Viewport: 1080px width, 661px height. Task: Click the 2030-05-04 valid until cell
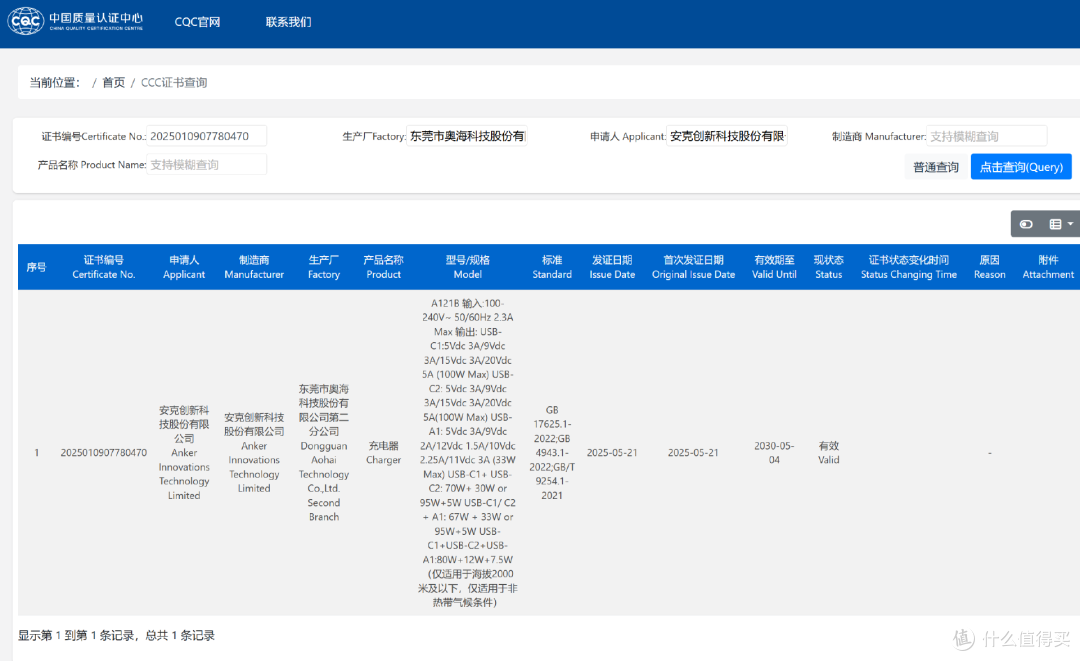click(774, 452)
